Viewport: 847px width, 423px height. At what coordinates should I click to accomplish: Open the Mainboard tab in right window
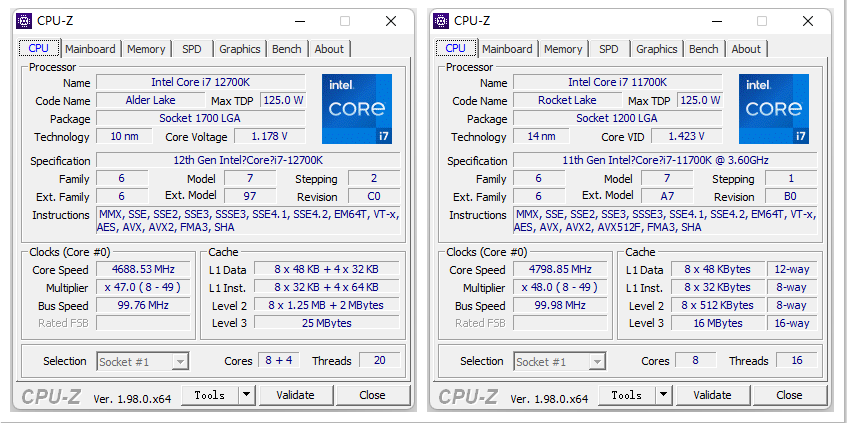507,49
